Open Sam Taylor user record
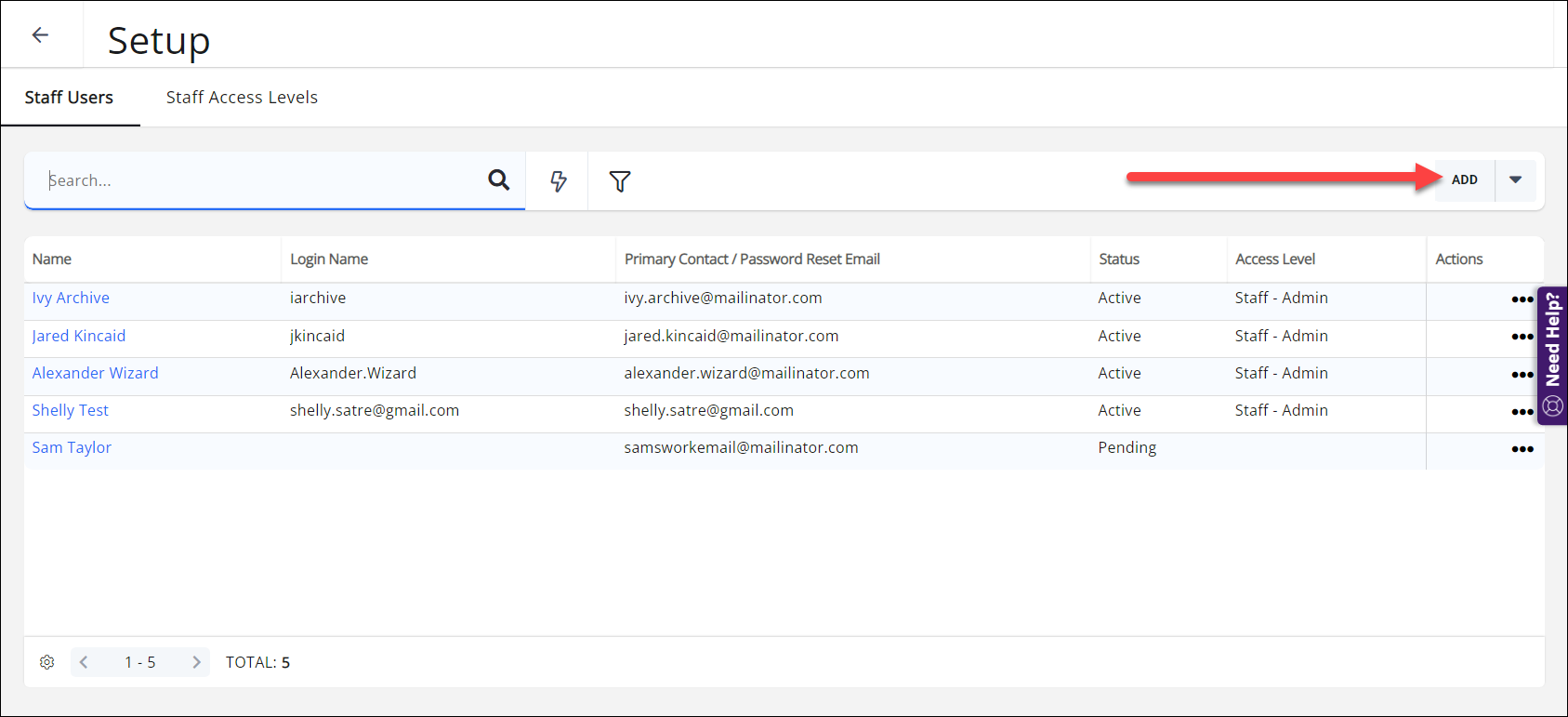Screen dimensions: 1568x717 pos(72,447)
